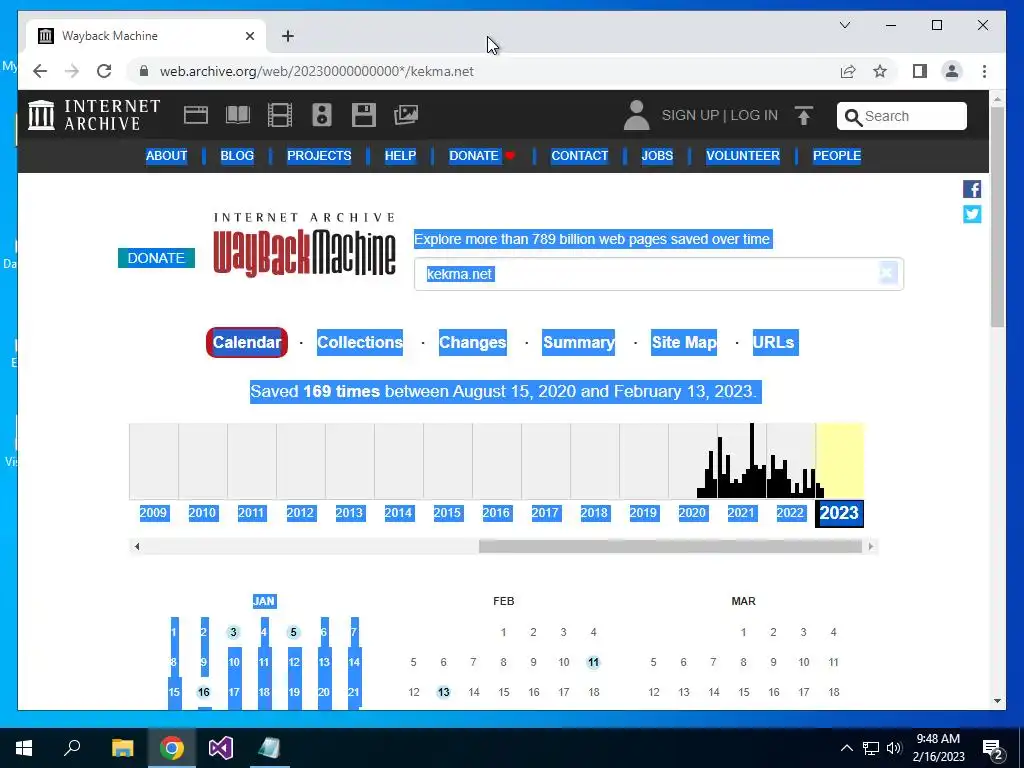Open the Audio (speaker) icon
The height and width of the screenshot is (768, 1024).
322,115
